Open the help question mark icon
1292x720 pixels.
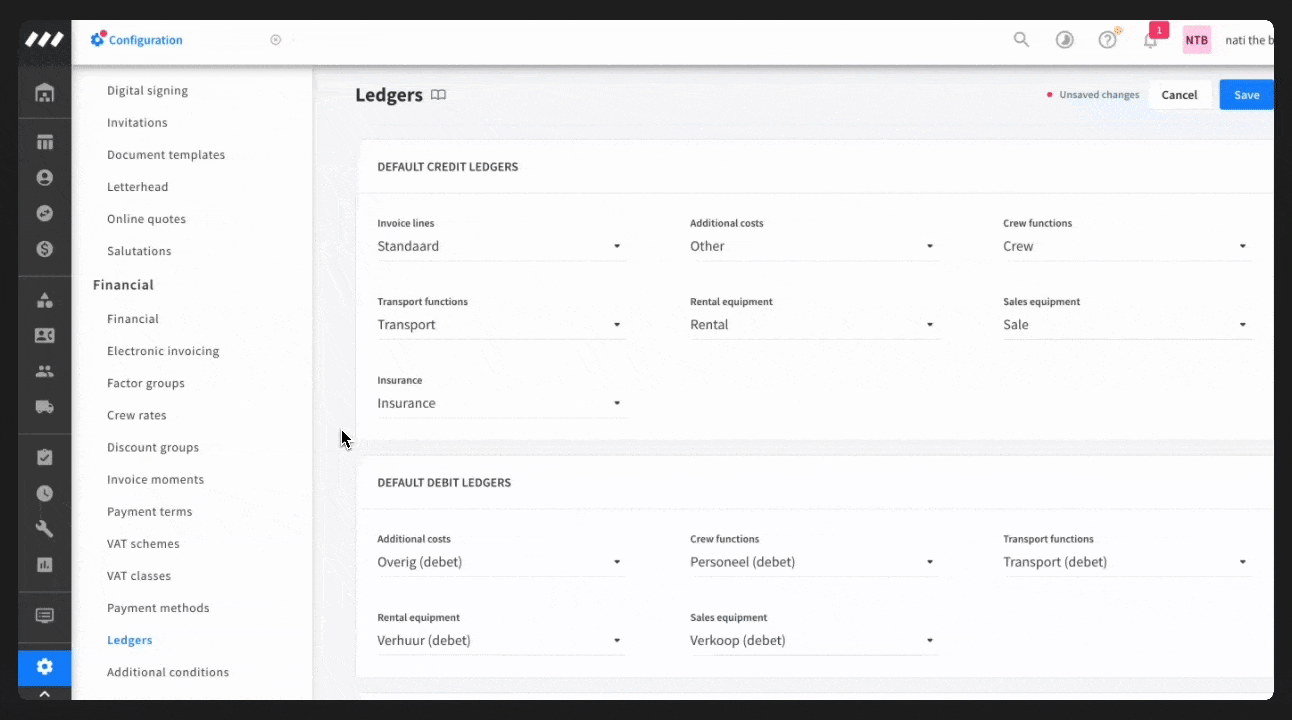coord(1107,40)
